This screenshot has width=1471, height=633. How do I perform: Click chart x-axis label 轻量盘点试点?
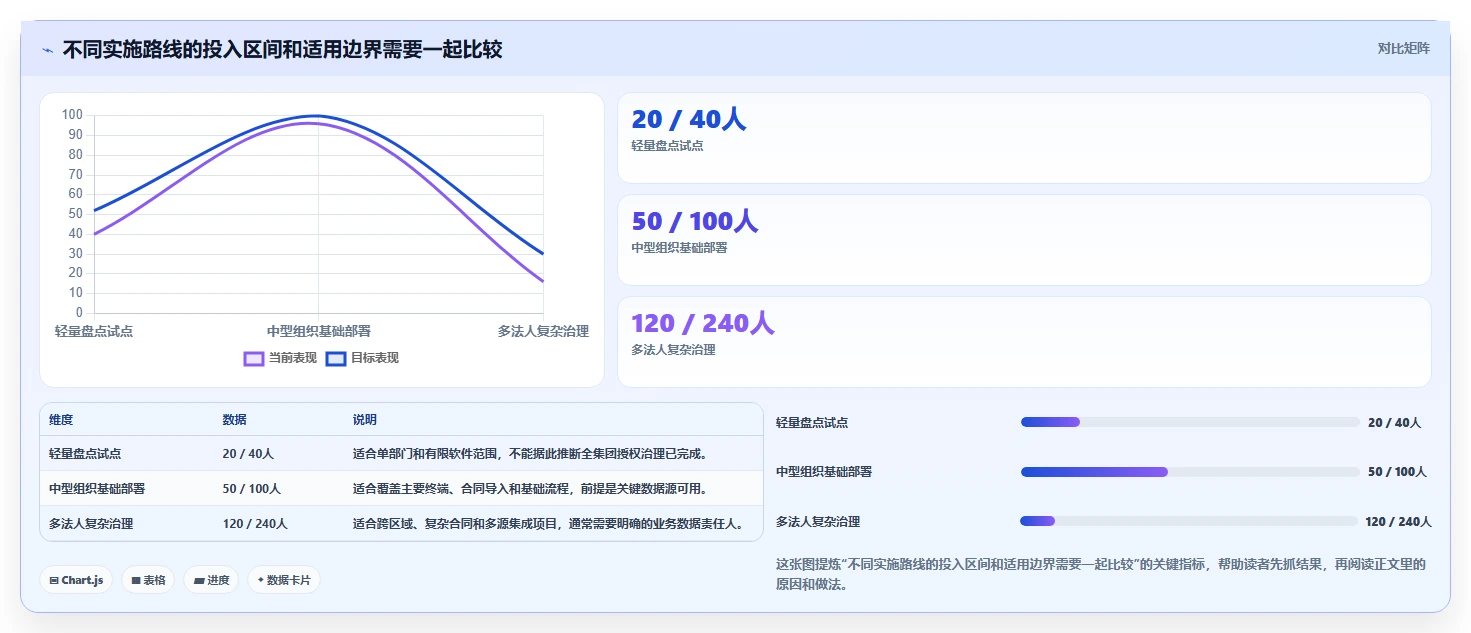coord(94,331)
